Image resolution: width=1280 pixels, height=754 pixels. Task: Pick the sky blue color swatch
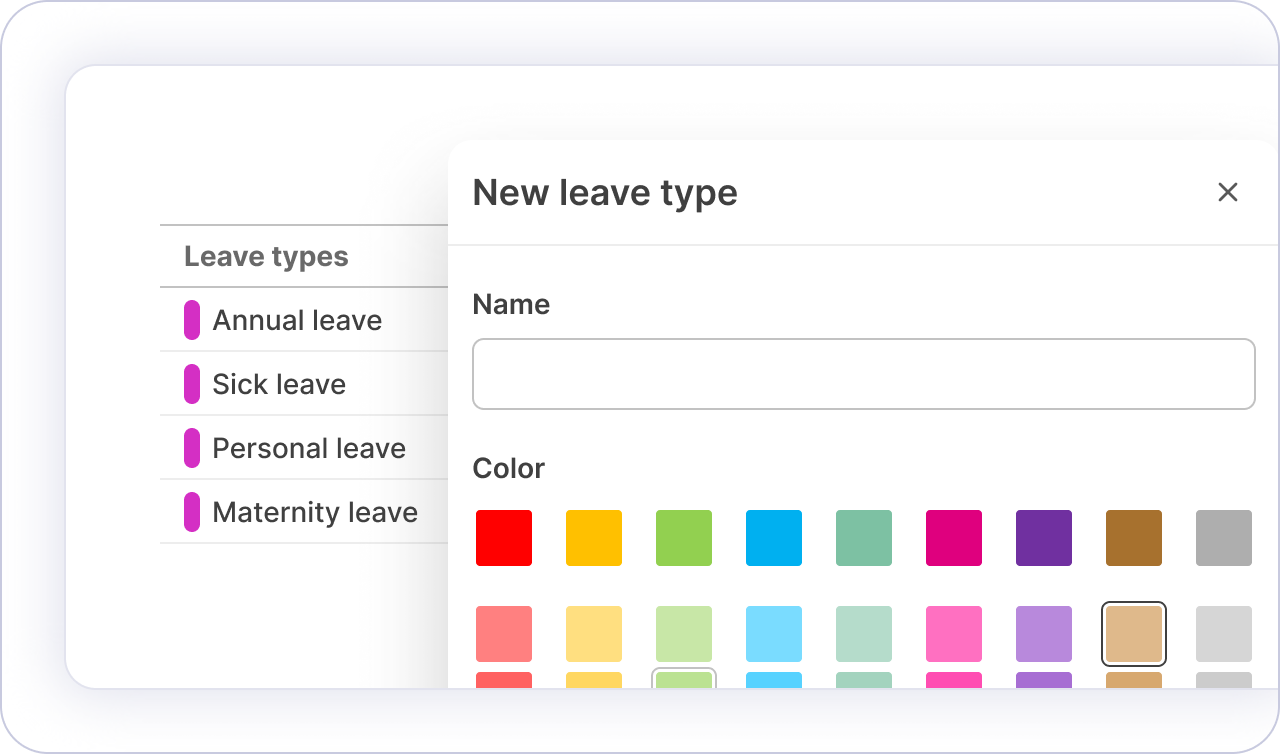tap(774, 538)
